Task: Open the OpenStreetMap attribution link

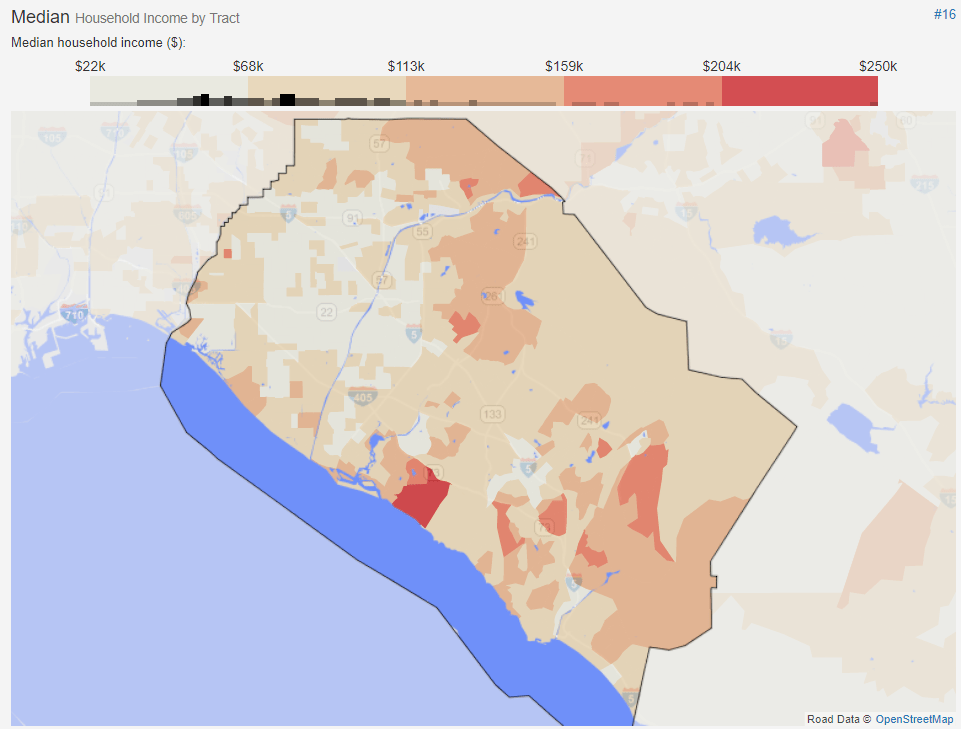Action: [x=914, y=718]
